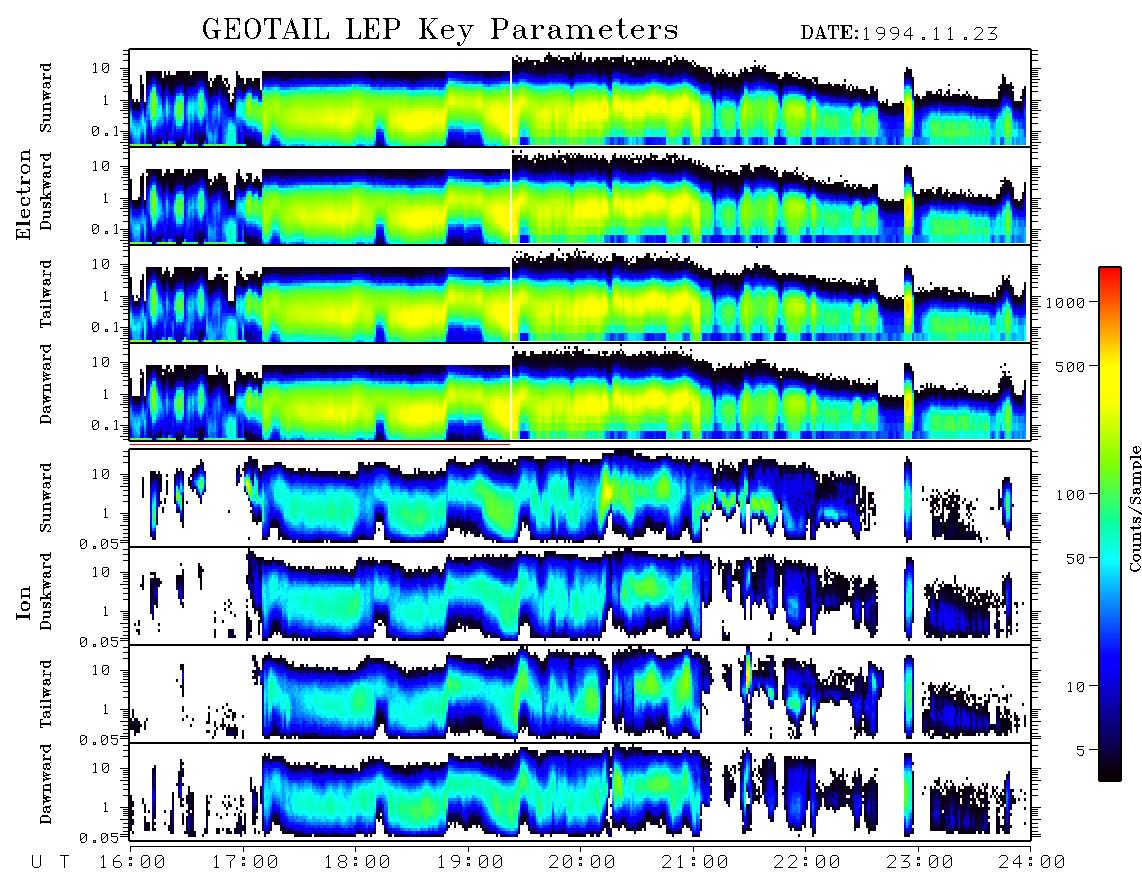Select the Ion "Sunward" panel label
The height and width of the screenshot is (880, 1142).
(46, 497)
